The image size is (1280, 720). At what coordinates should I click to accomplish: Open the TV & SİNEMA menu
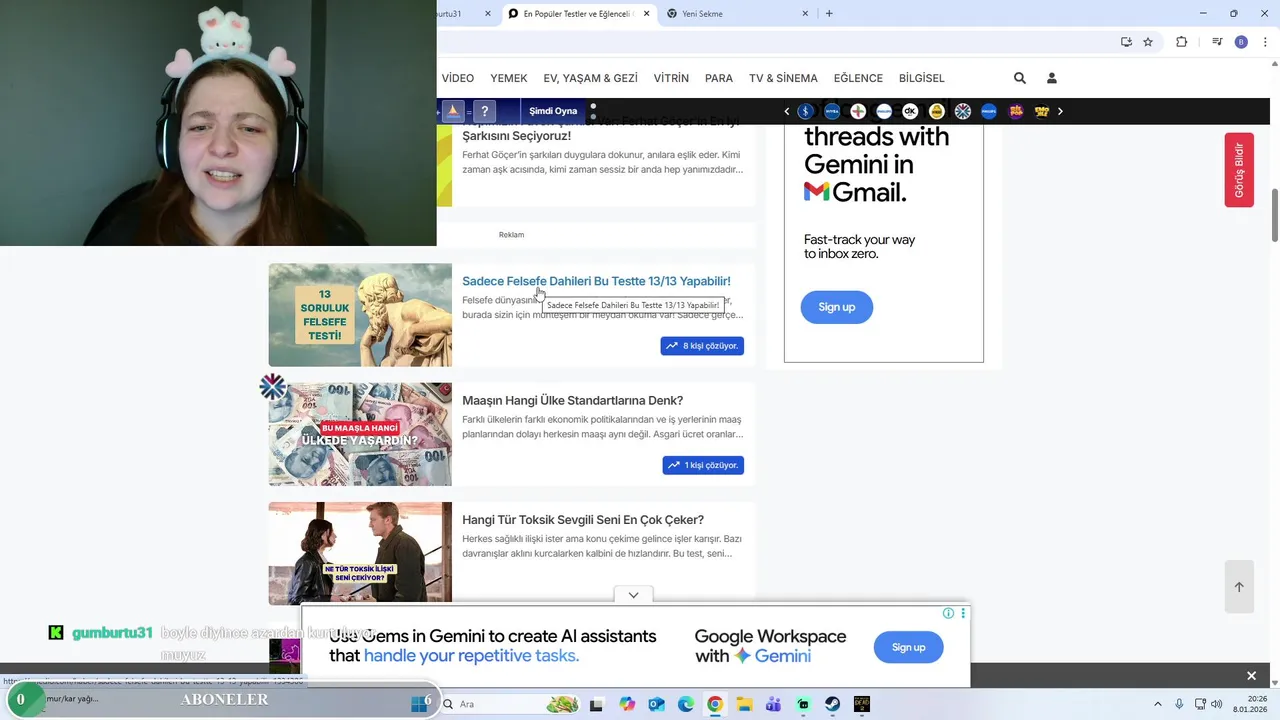click(783, 78)
